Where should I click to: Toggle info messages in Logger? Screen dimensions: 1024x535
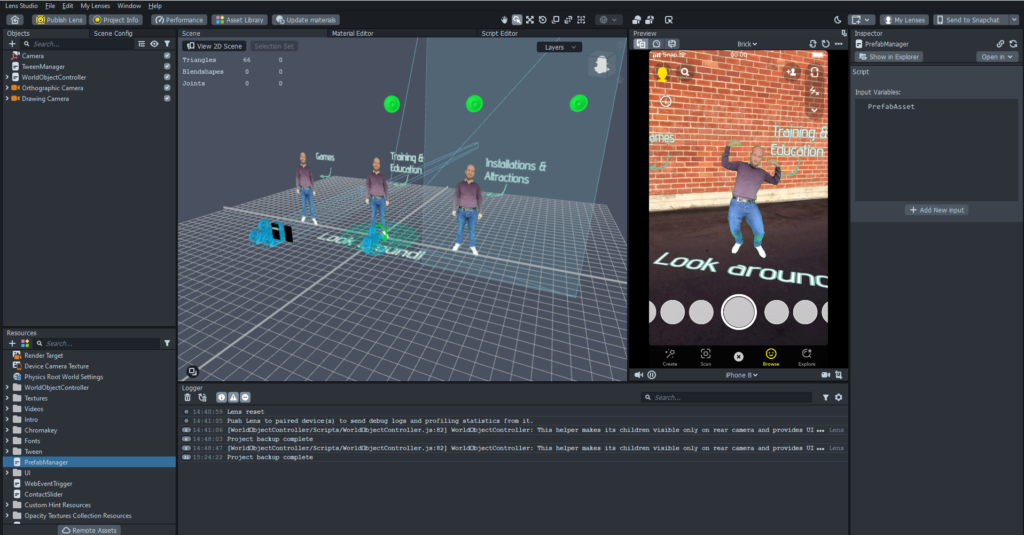(x=221, y=397)
